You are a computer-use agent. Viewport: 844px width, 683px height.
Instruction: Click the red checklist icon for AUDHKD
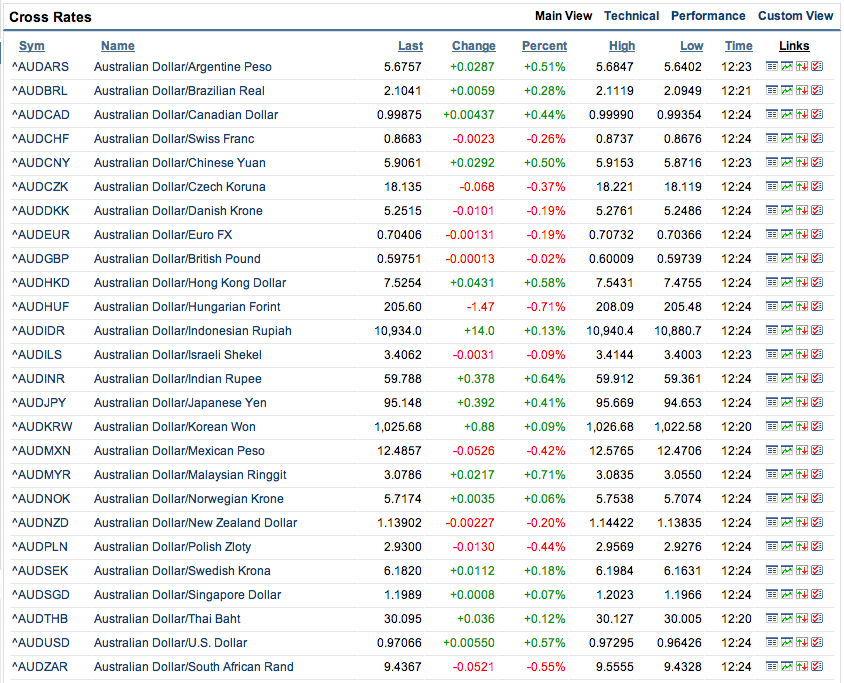coord(817,283)
